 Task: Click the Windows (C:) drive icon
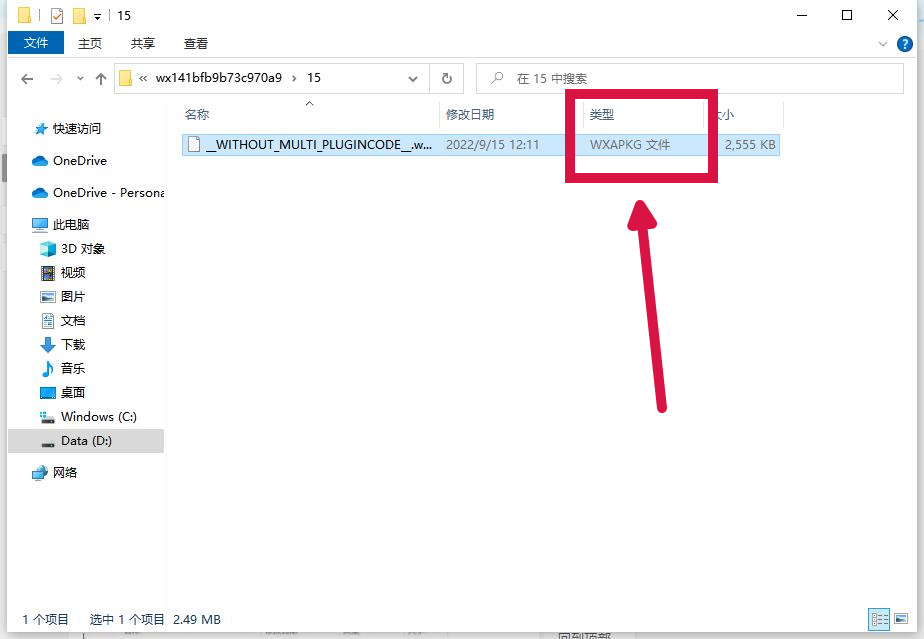pos(47,417)
